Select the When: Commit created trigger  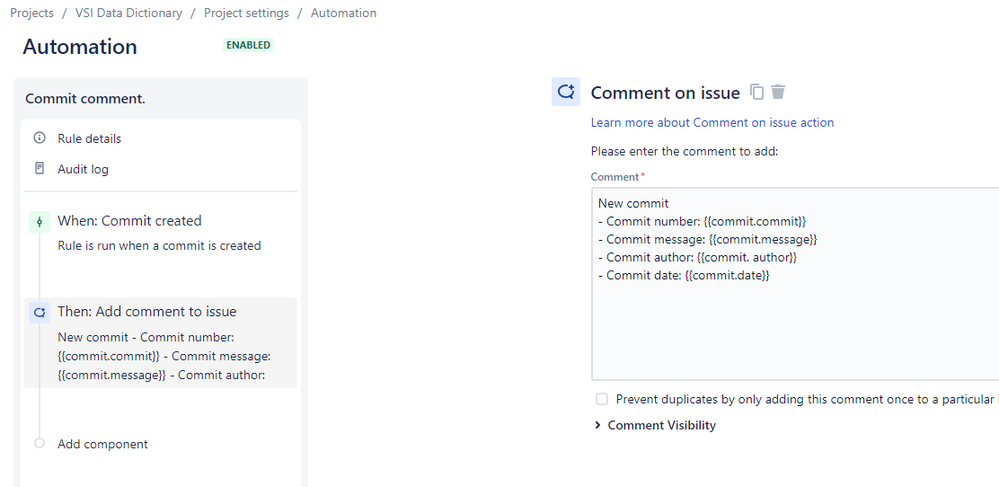161,233
